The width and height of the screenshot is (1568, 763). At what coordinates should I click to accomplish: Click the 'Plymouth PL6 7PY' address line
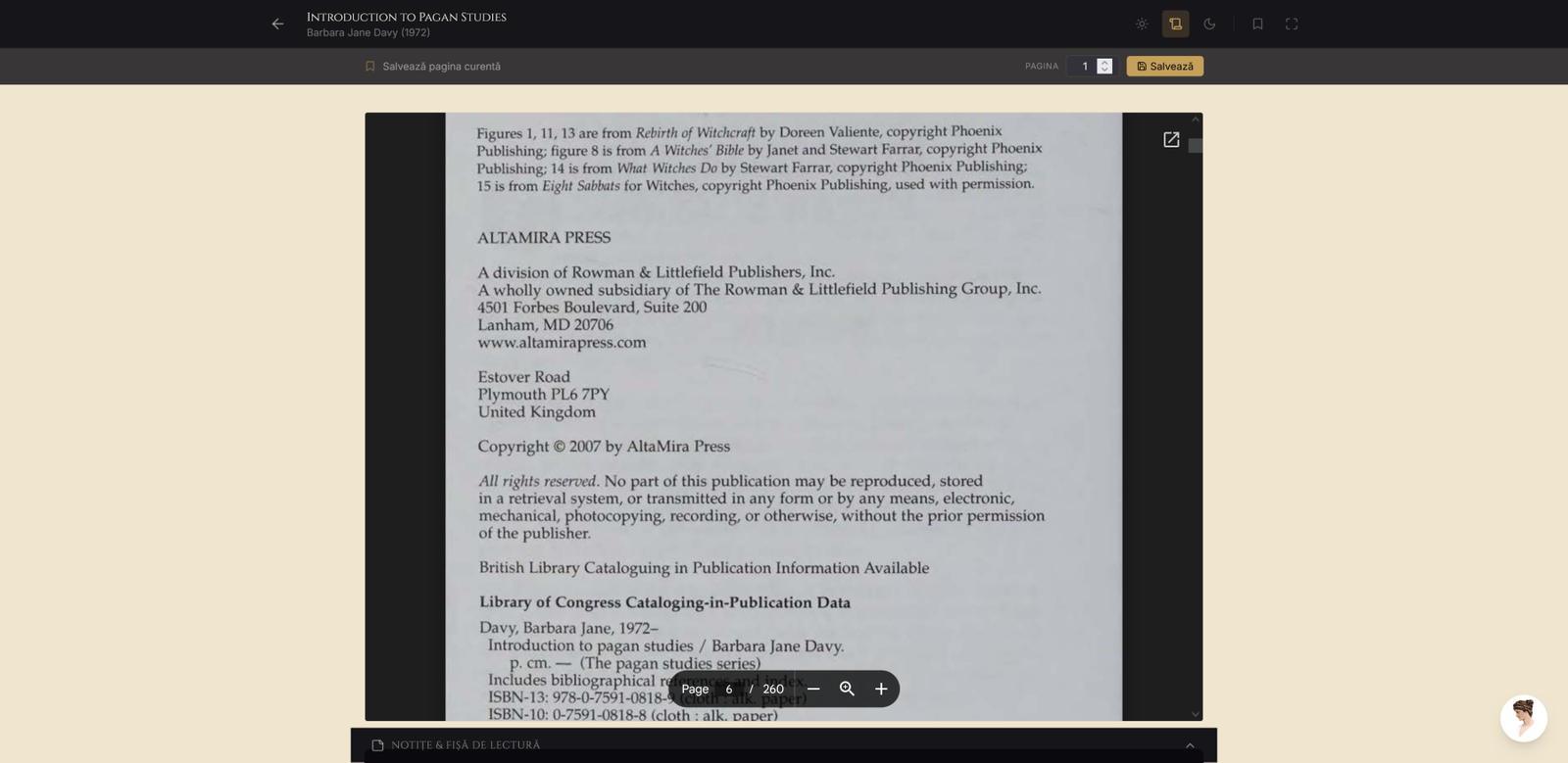coord(544,395)
